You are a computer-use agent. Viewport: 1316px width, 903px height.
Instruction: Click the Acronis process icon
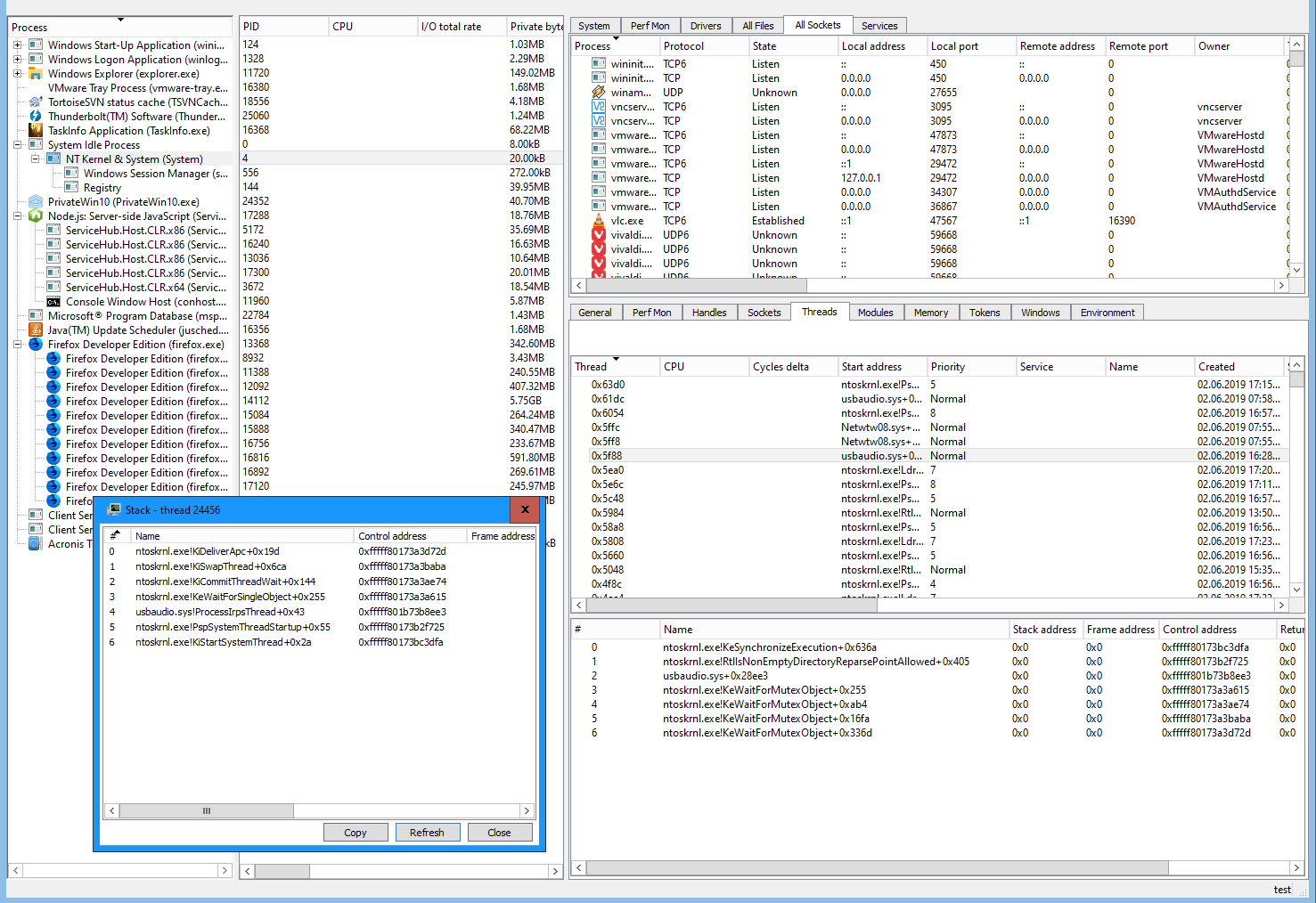pos(36,543)
